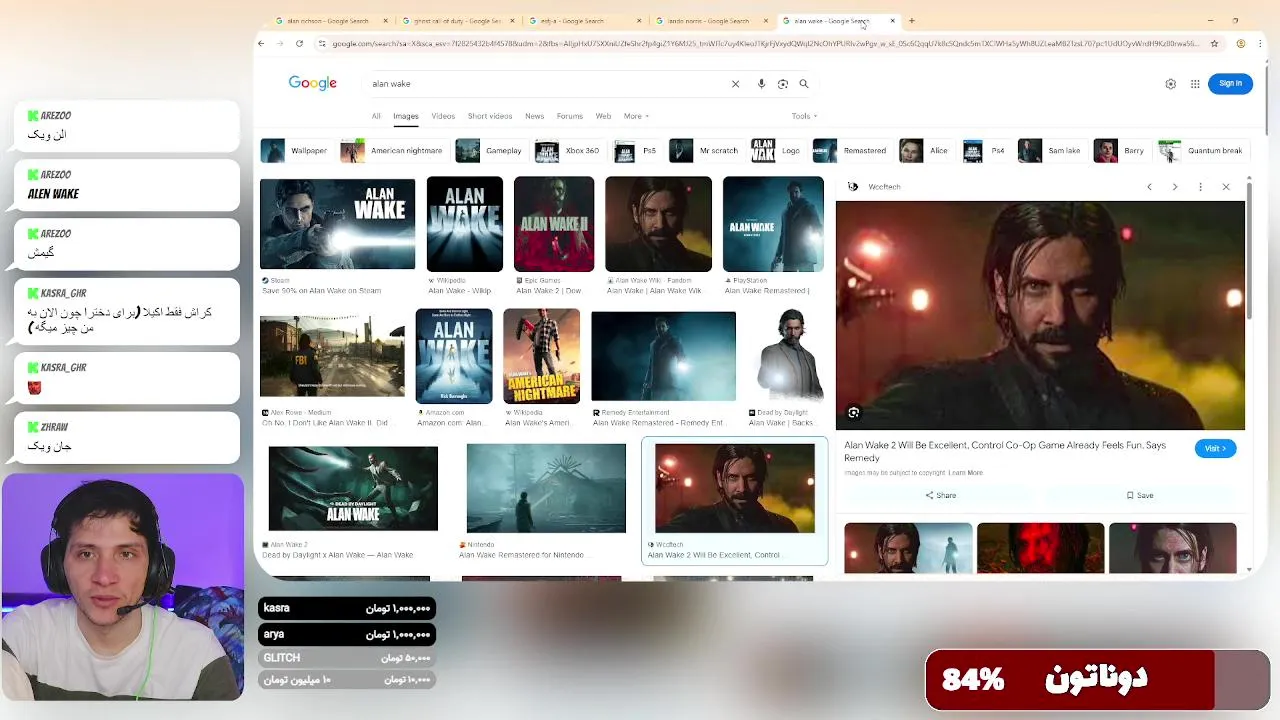The image size is (1280, 720).
Task: Apply the Sam lake filter chip
Action: 1050,151
